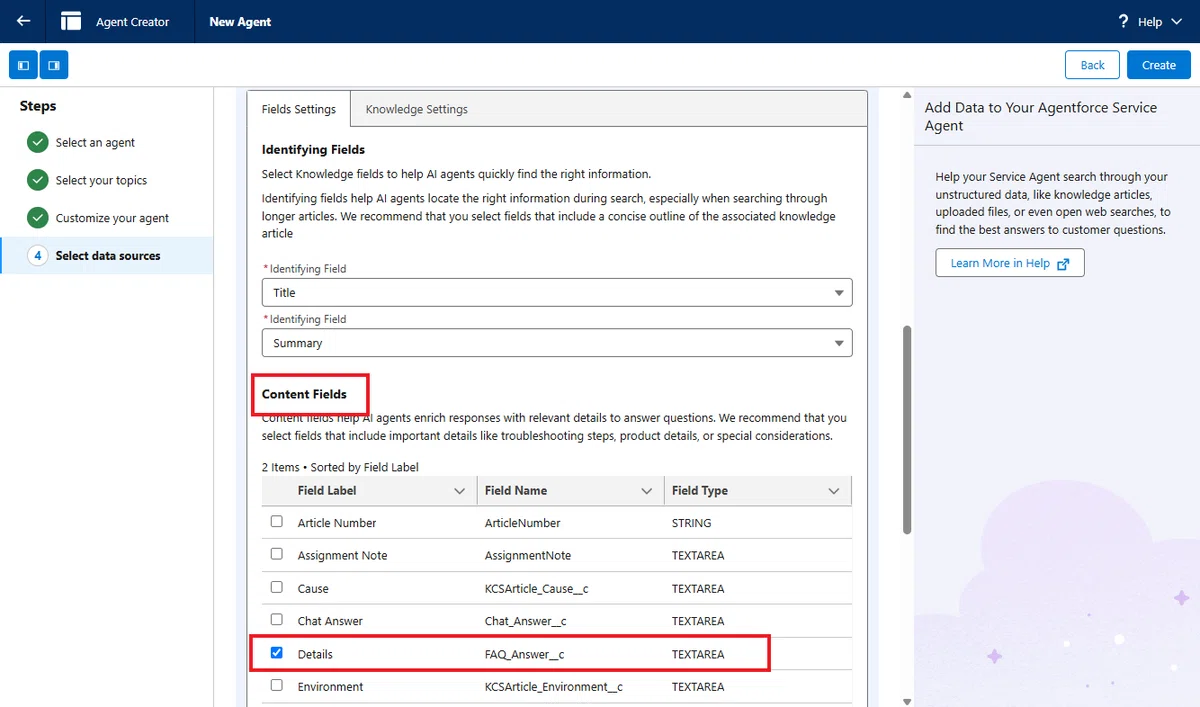Sort by Field Label column header
The image size is (1200, 707).
pyautogui.click(x=327, y=491)
